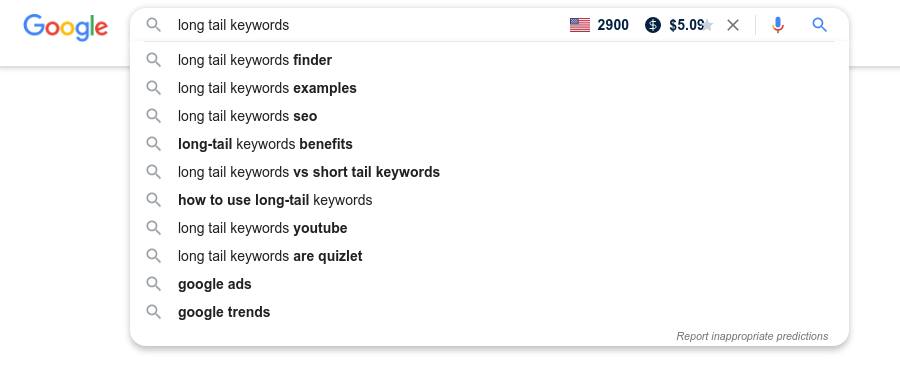Image resolution: width=900 pixels, height=373 pixels.
Task: Click into the search input field
Action: pos(367,25)
